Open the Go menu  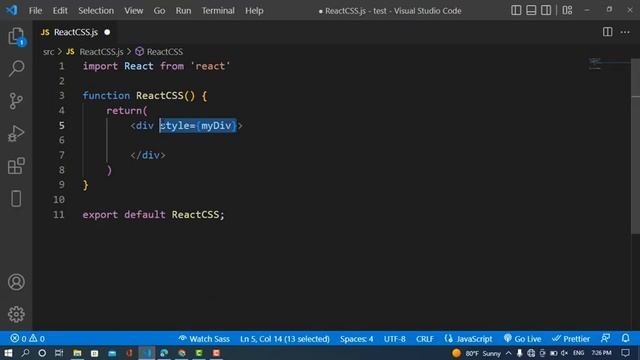[159, 11]
